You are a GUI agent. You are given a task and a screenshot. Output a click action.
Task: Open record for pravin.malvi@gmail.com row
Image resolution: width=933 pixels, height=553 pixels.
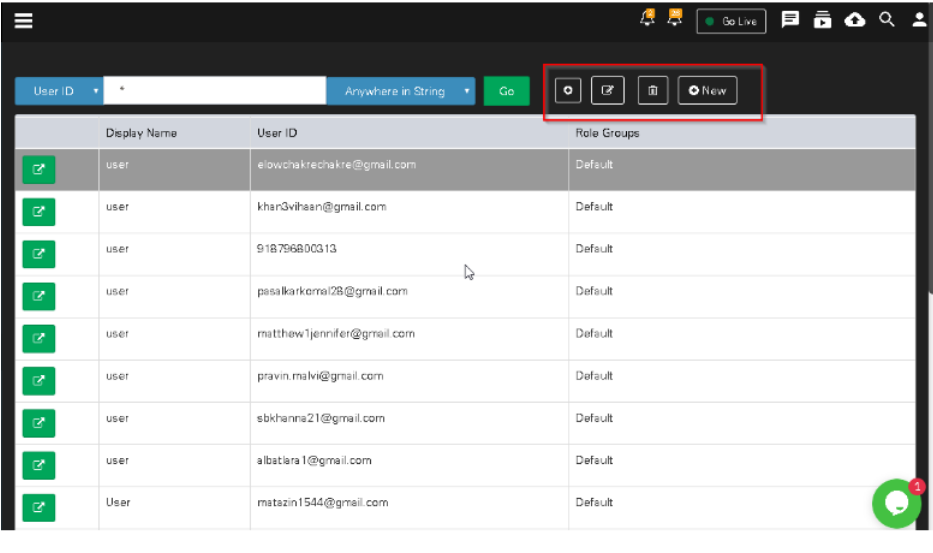pos(39,381)
